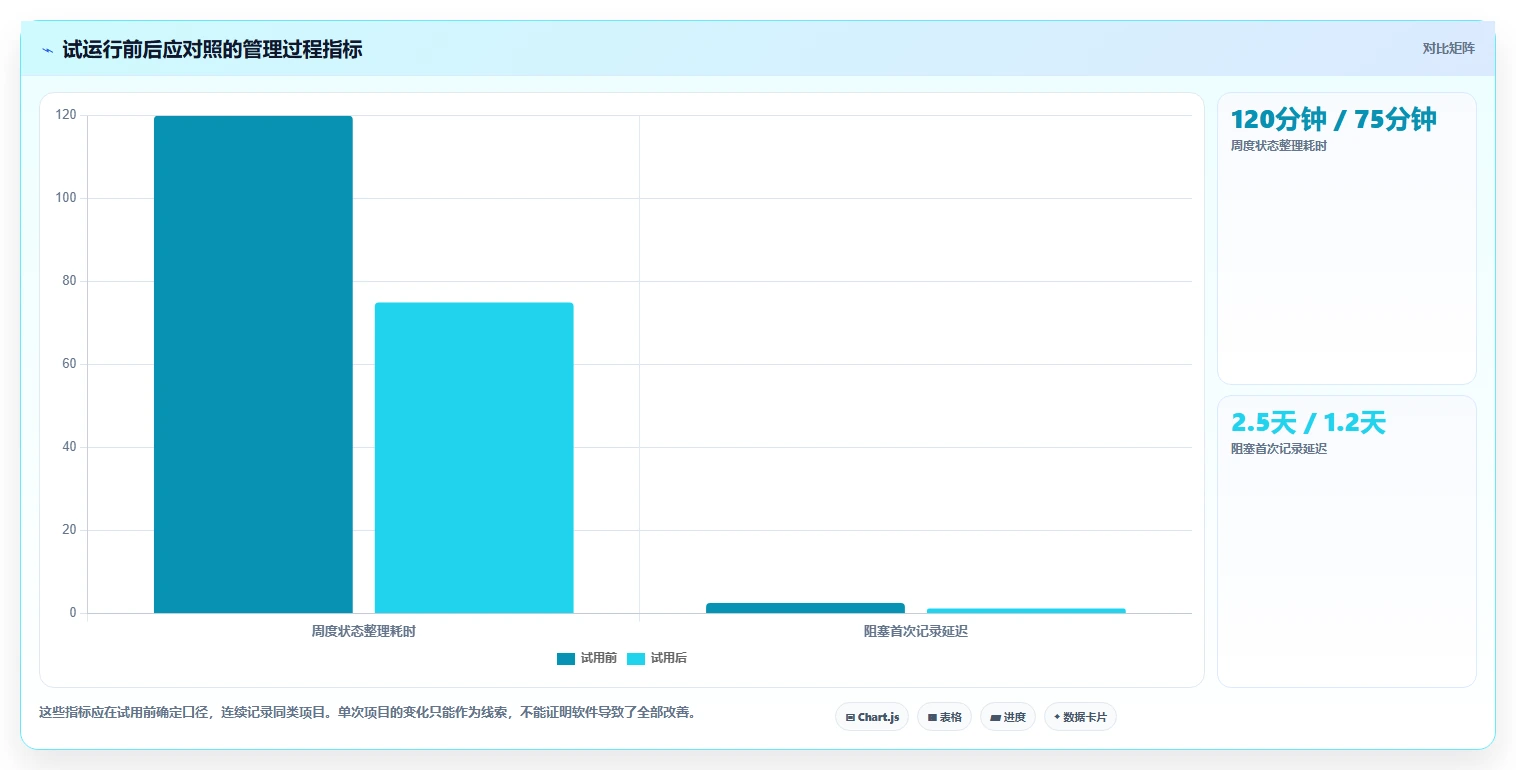Toggle the 试用前 legend entry
The image size is (1516, 770).
coord(587,658)
